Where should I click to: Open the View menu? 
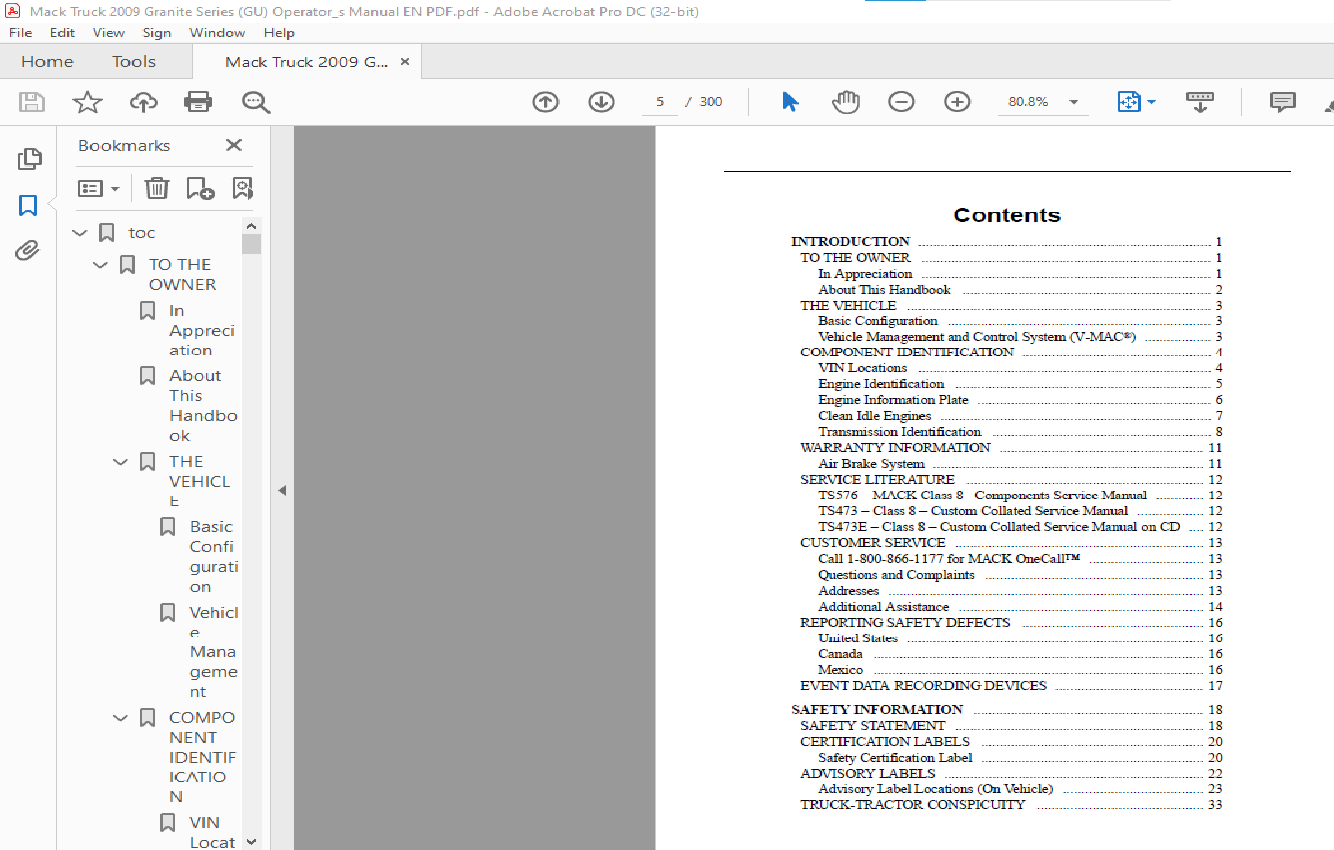pyautogui.click(x=109, y=32)
